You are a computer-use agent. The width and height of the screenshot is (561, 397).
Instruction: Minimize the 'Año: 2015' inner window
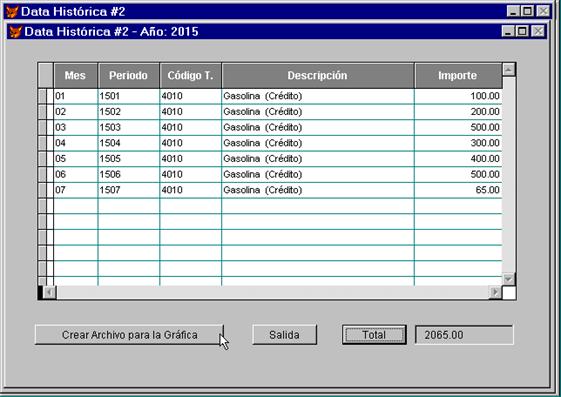pyautogui.click(x=508, y=31)
